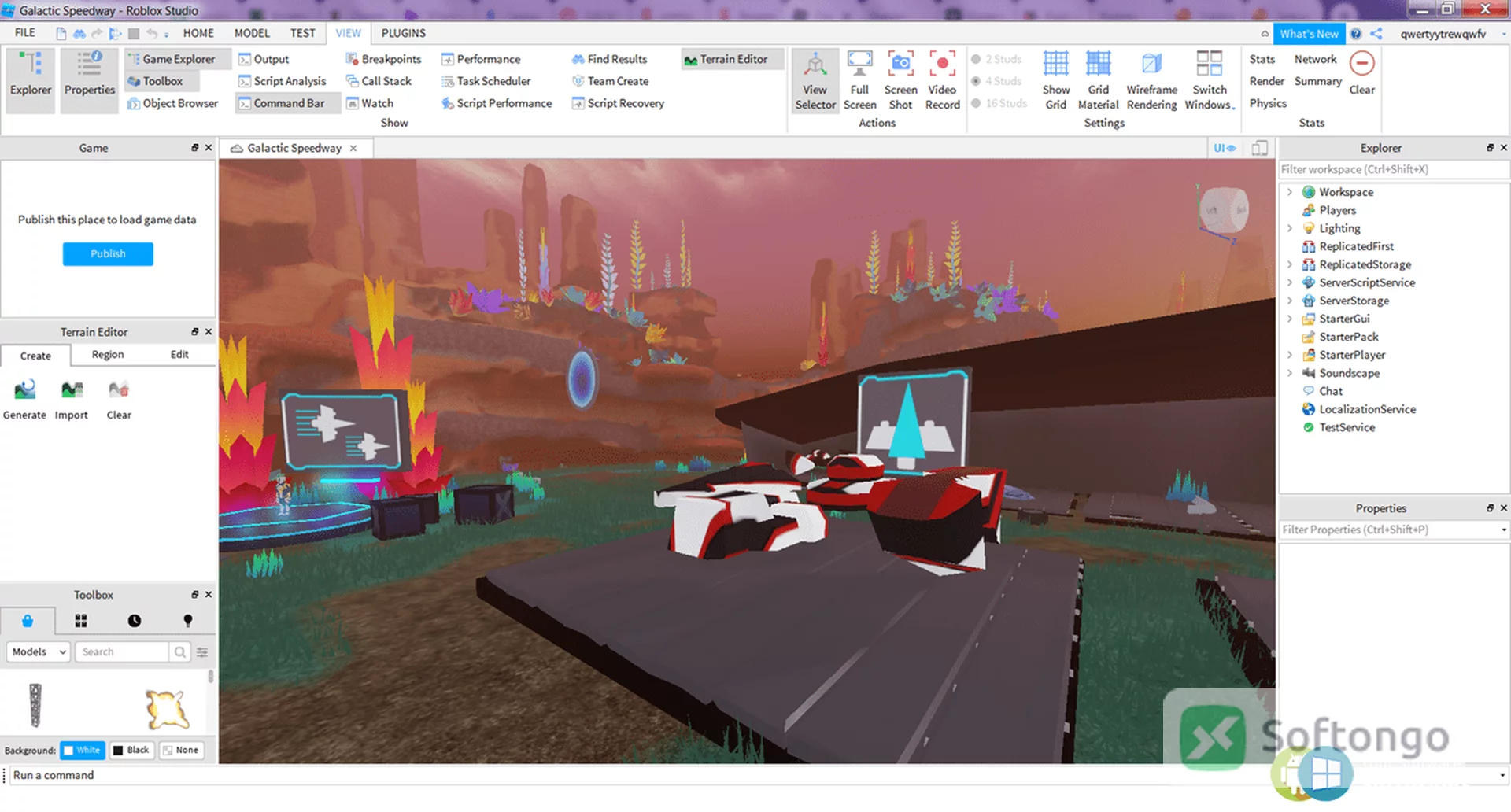The width and height of the screenshot is (1511, 812).
Task: Click Generate terrain tool
Action: pos(24,400)
